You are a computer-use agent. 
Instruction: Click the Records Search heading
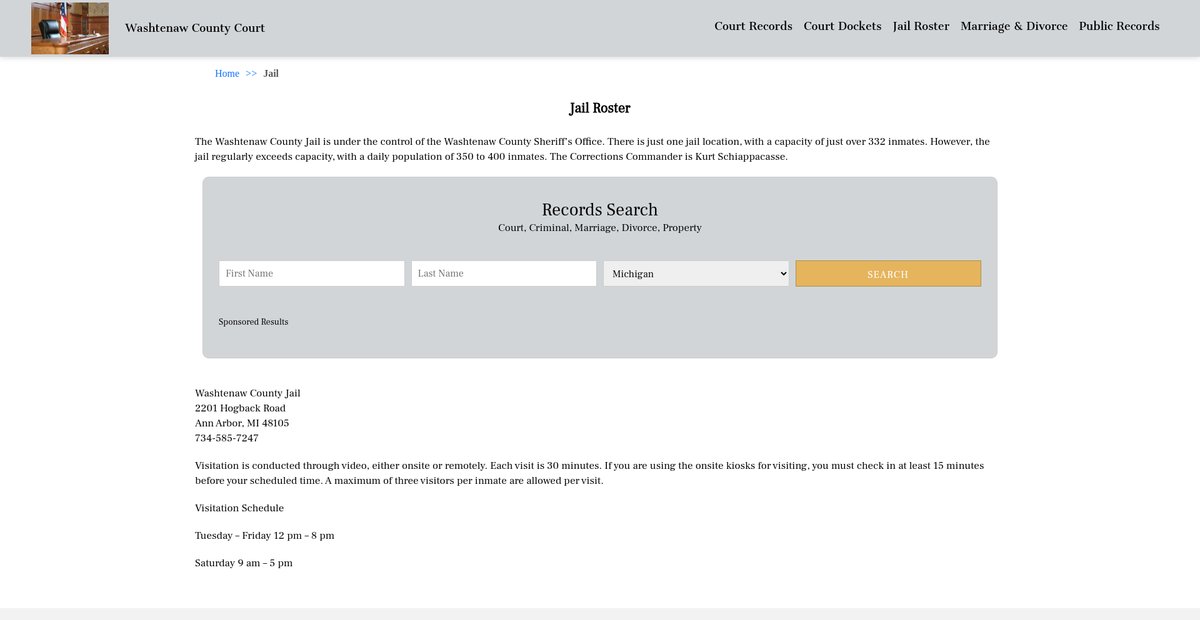pyautogui.click(x=599, y=210)
